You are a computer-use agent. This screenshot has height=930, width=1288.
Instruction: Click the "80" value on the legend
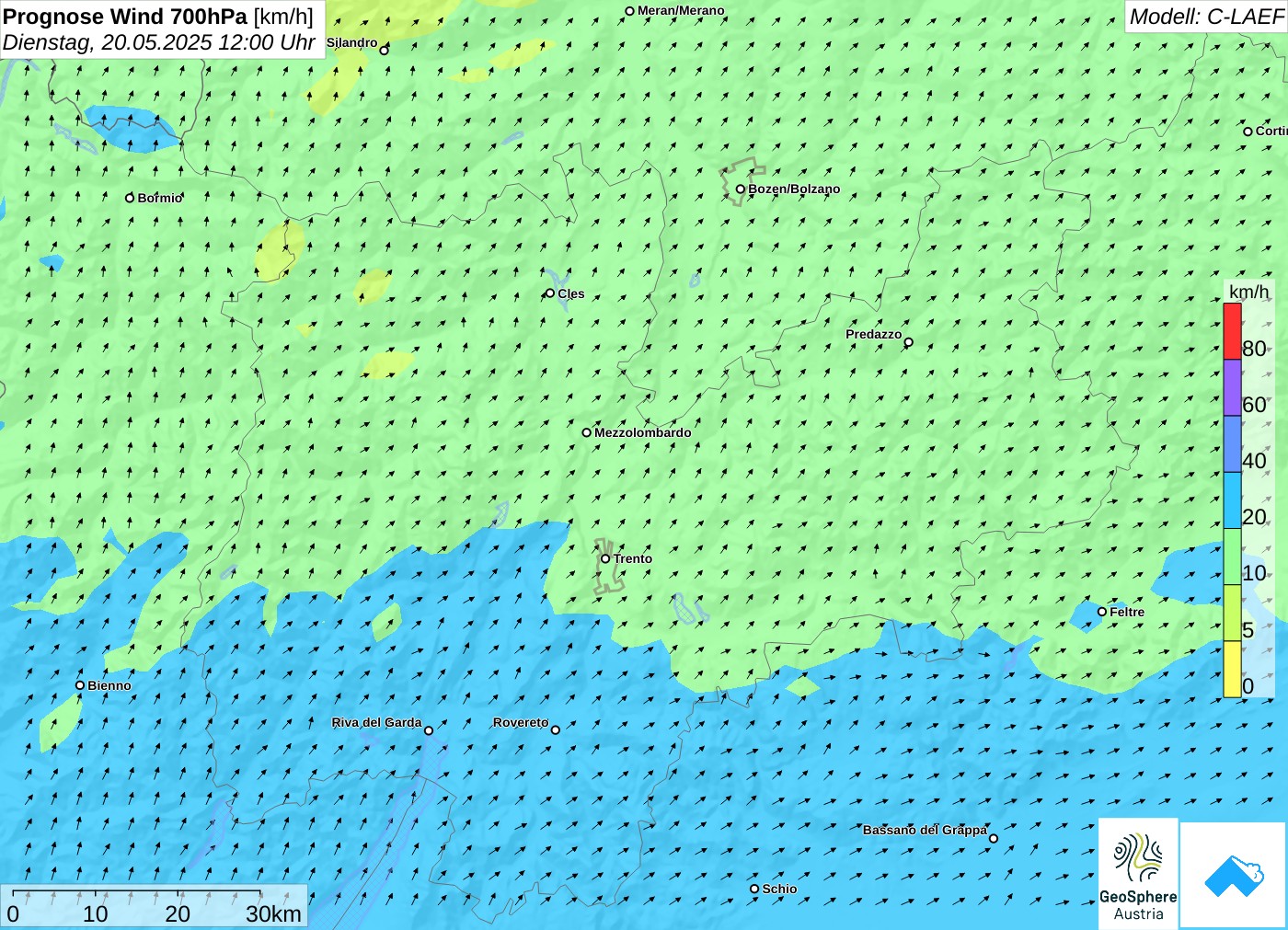click(x=1254, y=349)
